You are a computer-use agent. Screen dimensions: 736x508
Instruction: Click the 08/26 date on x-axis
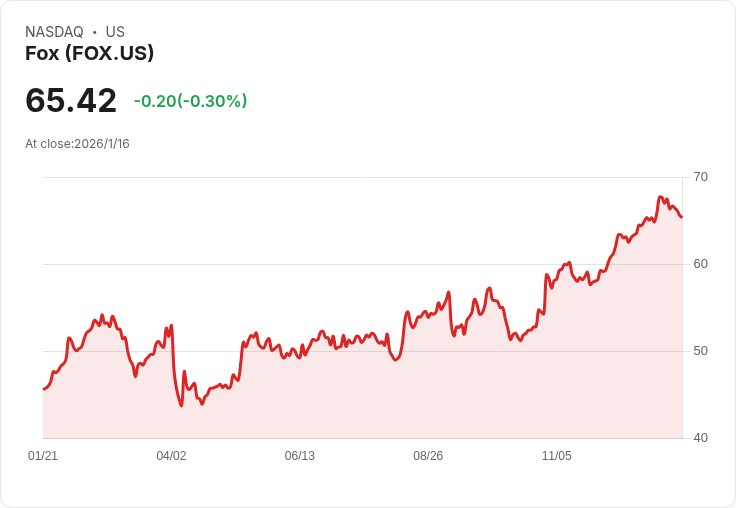tap(428, 456)
